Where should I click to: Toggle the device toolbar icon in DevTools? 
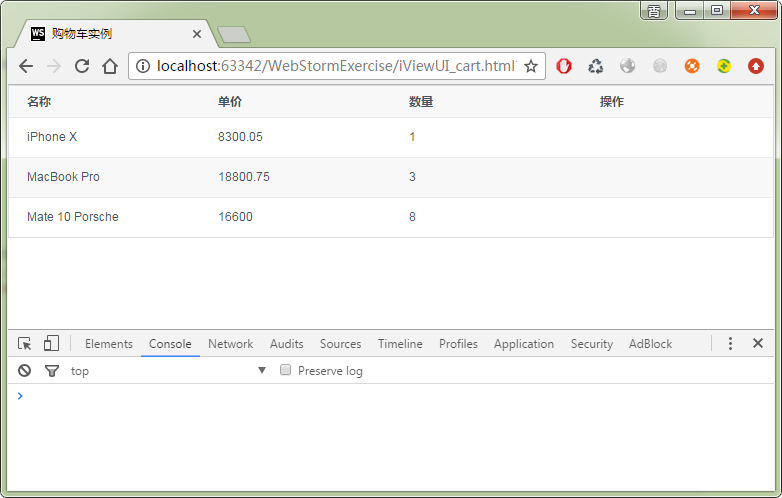51,343
